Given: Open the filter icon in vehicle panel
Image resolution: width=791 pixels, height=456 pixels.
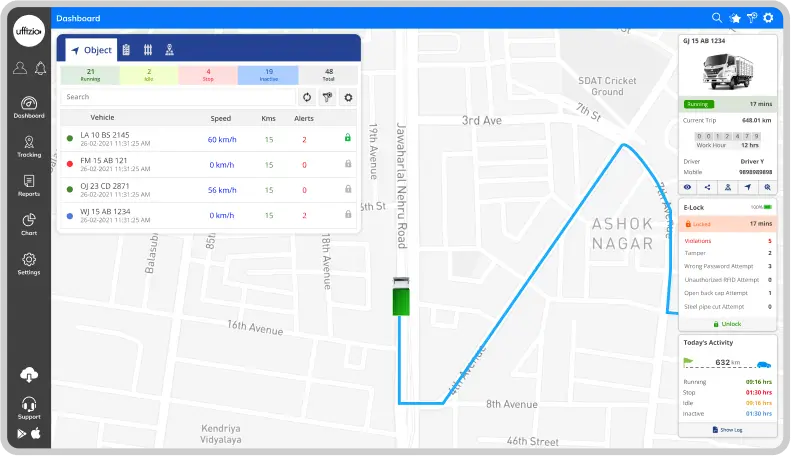Looking at the screenshot, I should point(327,97).
